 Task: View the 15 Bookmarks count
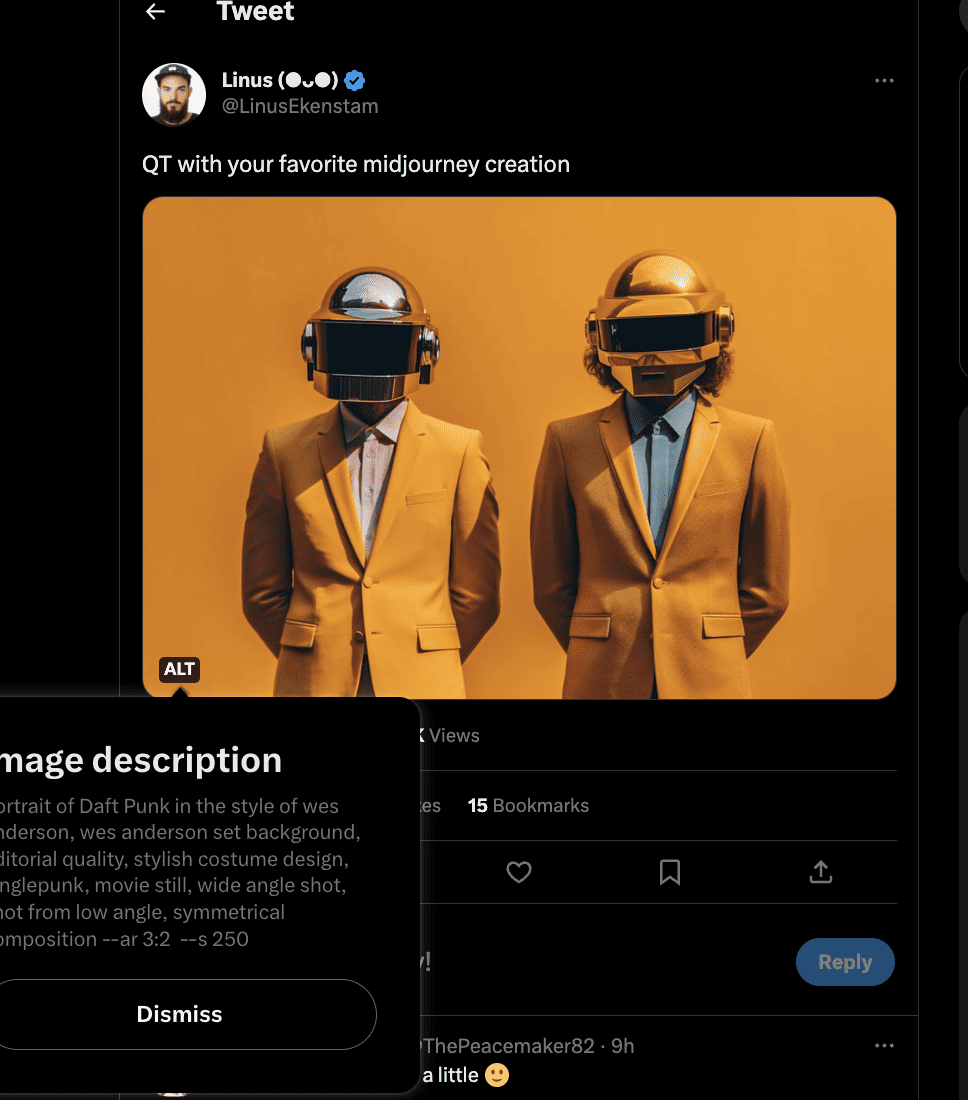[528, 805]
